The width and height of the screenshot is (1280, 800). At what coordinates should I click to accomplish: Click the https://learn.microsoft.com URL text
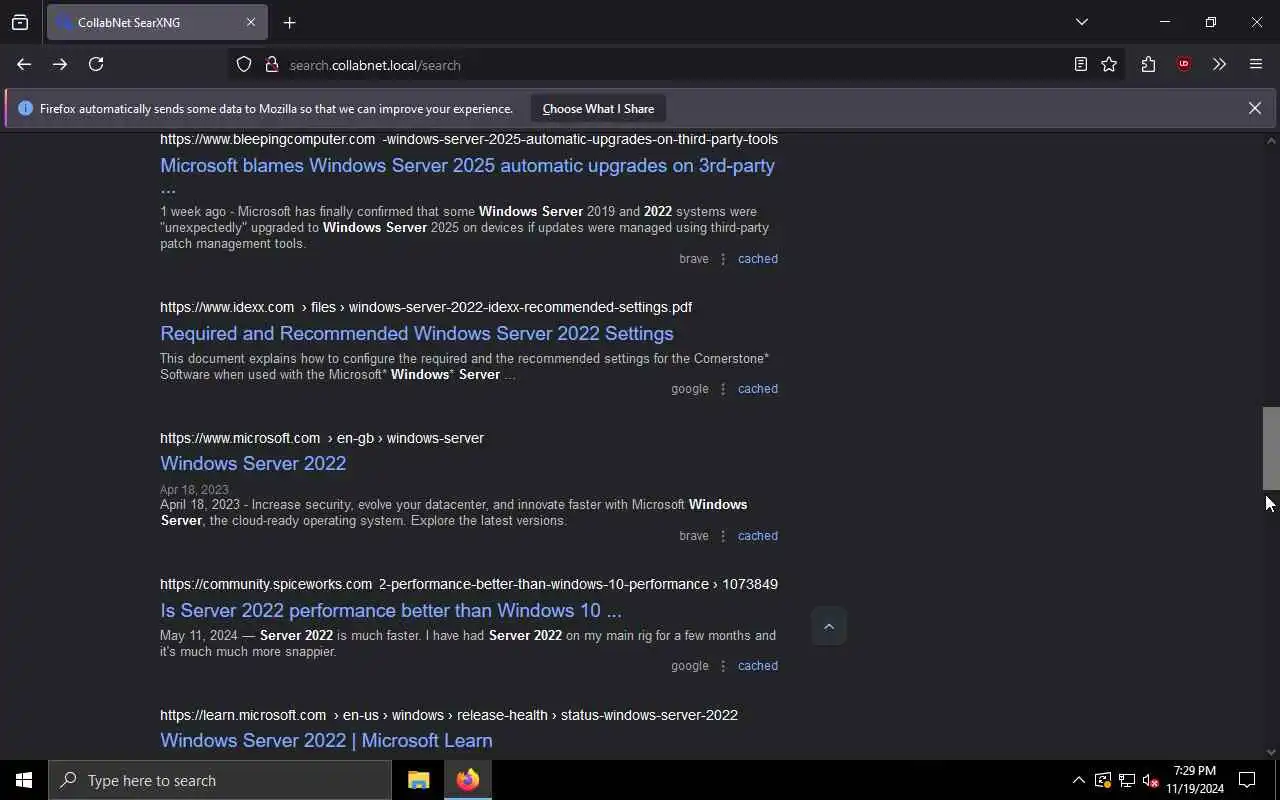point(243,715)
